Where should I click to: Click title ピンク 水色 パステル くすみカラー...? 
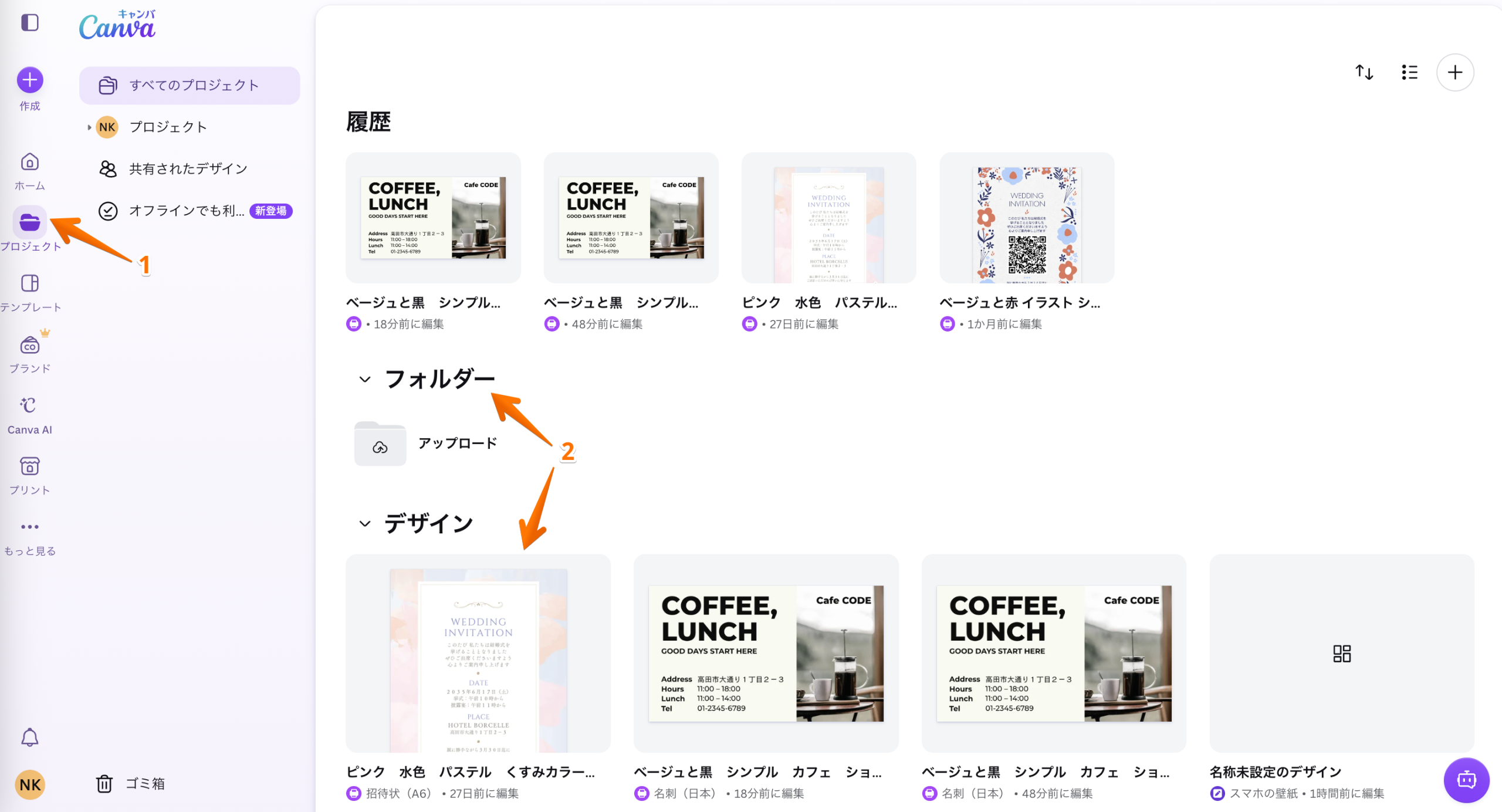[x=471, y=772]
